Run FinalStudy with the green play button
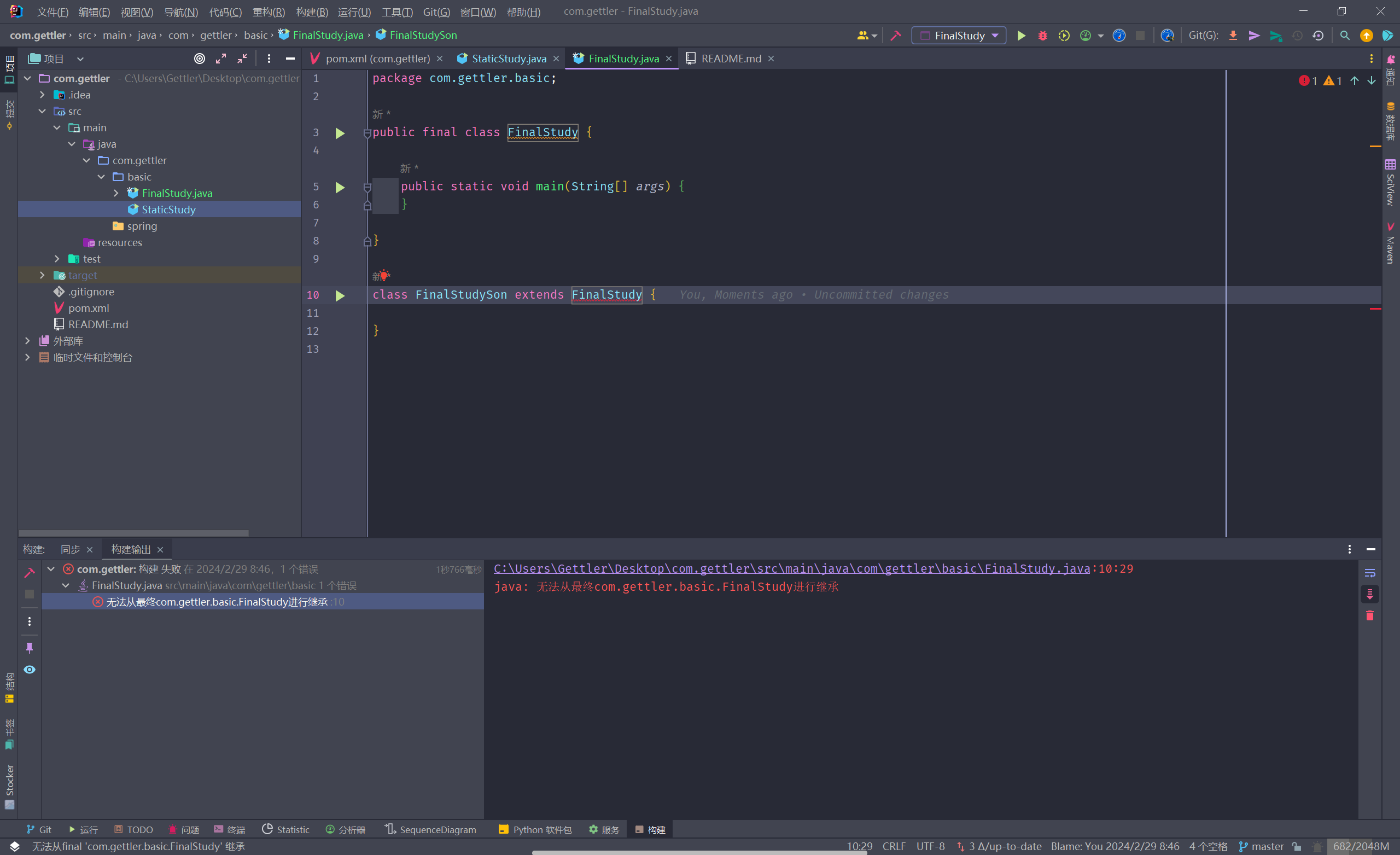 (1021, 36)
